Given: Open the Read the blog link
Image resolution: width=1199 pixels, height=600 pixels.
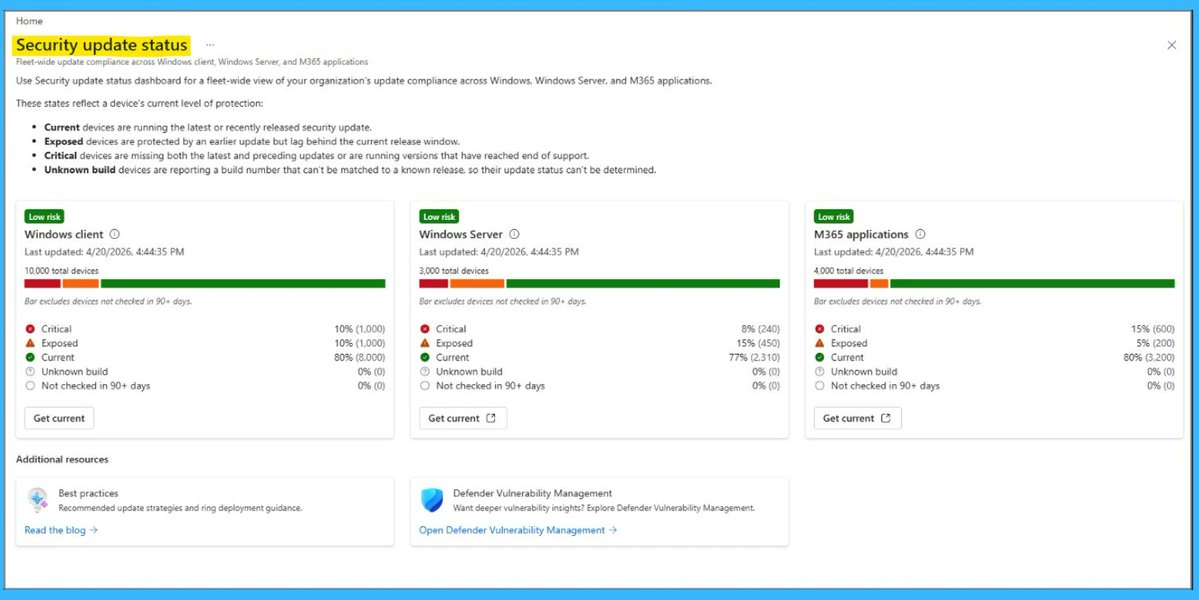Looking at the screenshot, I should [x=53, y=529].
